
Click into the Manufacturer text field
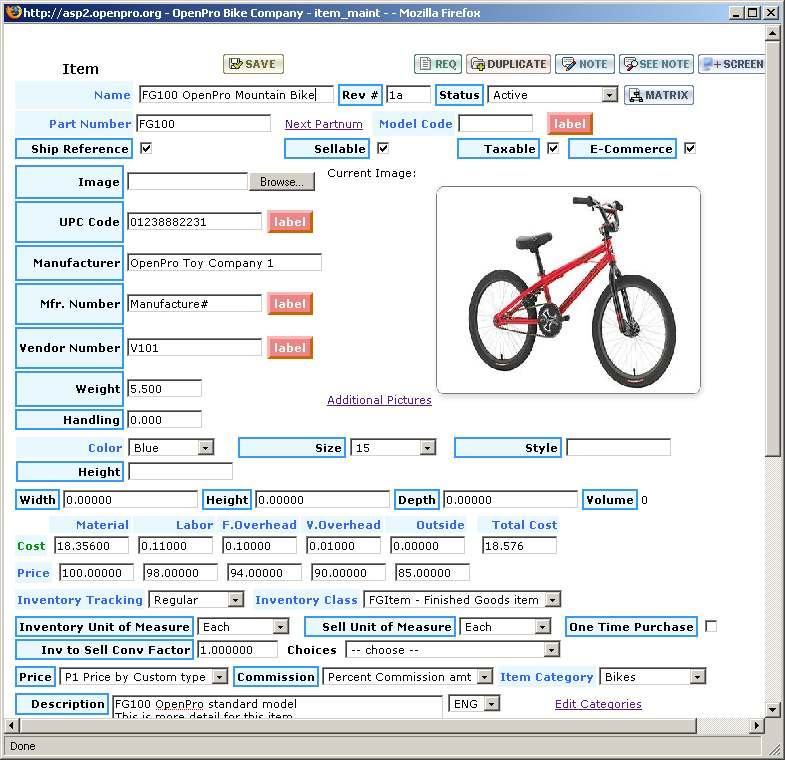coord(224,263)
